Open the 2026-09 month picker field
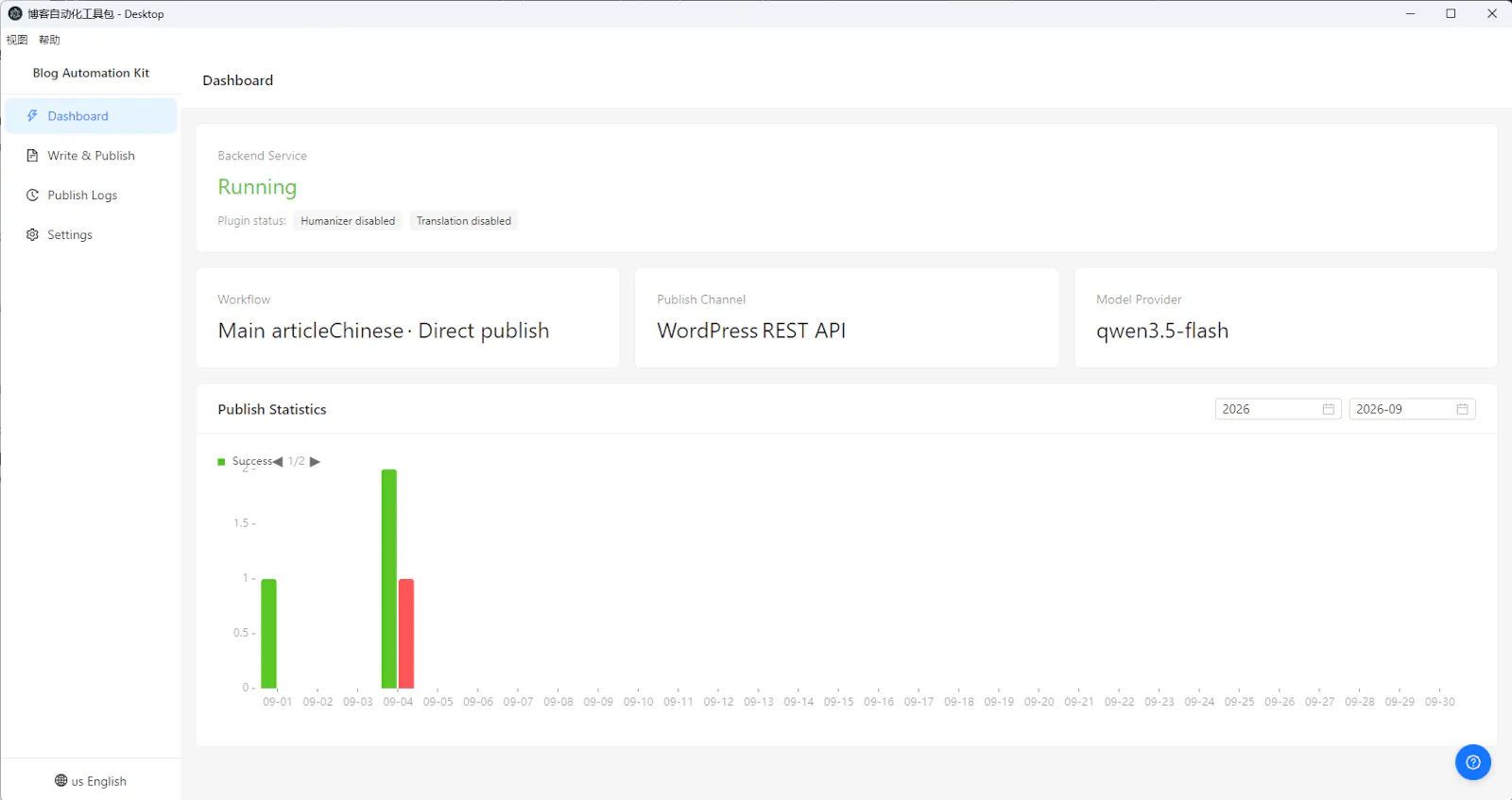Image resolution: width=1512 pixels, height=800 pixels. point(1413,409)
